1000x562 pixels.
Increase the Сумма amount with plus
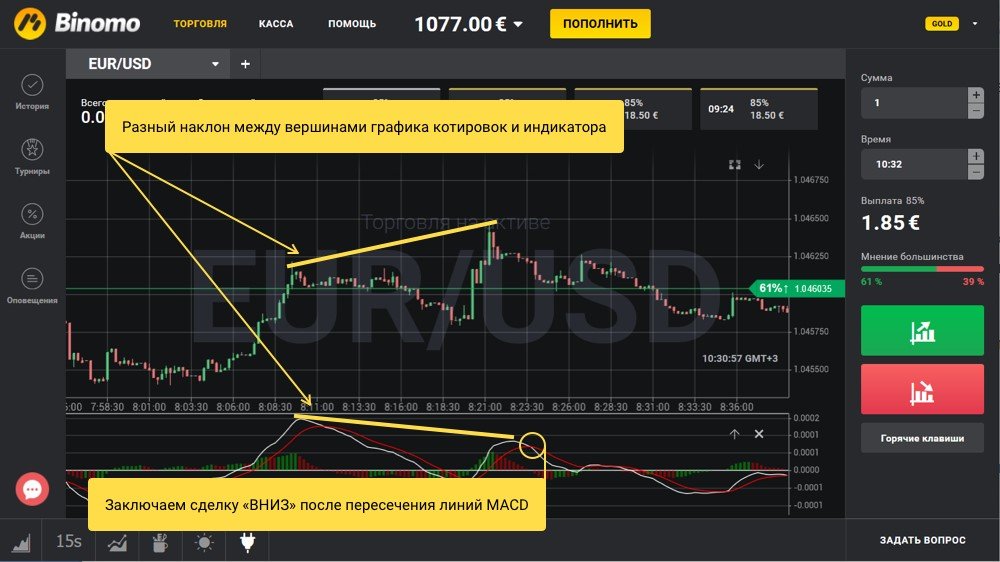976,95
